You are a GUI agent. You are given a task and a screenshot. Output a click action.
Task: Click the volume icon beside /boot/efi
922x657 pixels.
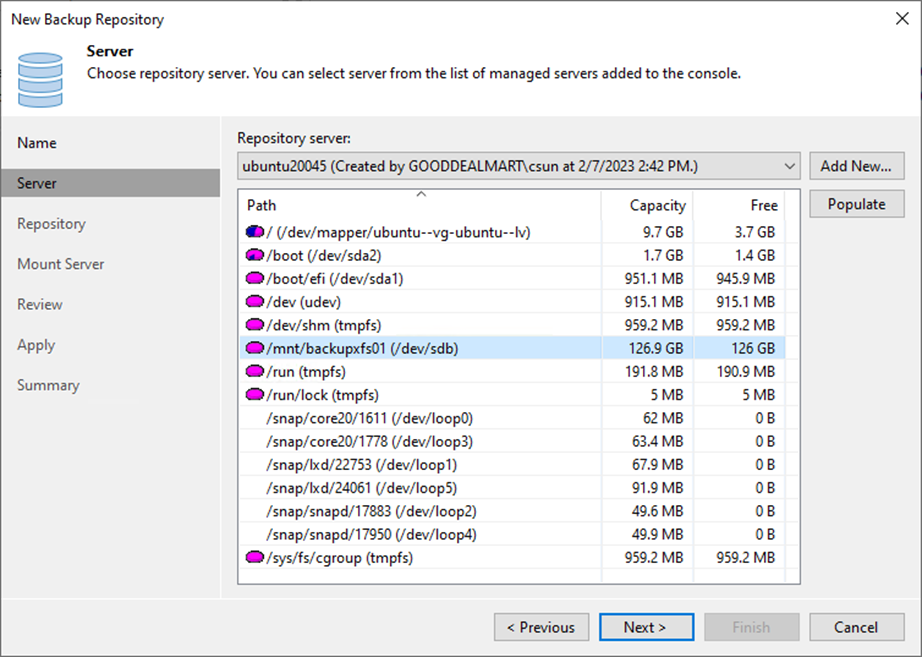[255, 278]
